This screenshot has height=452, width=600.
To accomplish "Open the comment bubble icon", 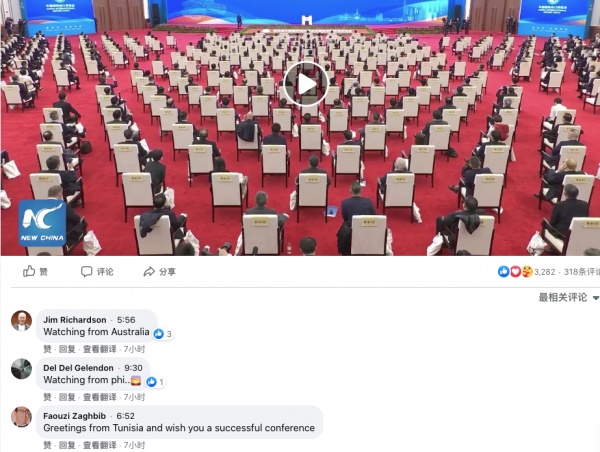I will tap(86, 271).
